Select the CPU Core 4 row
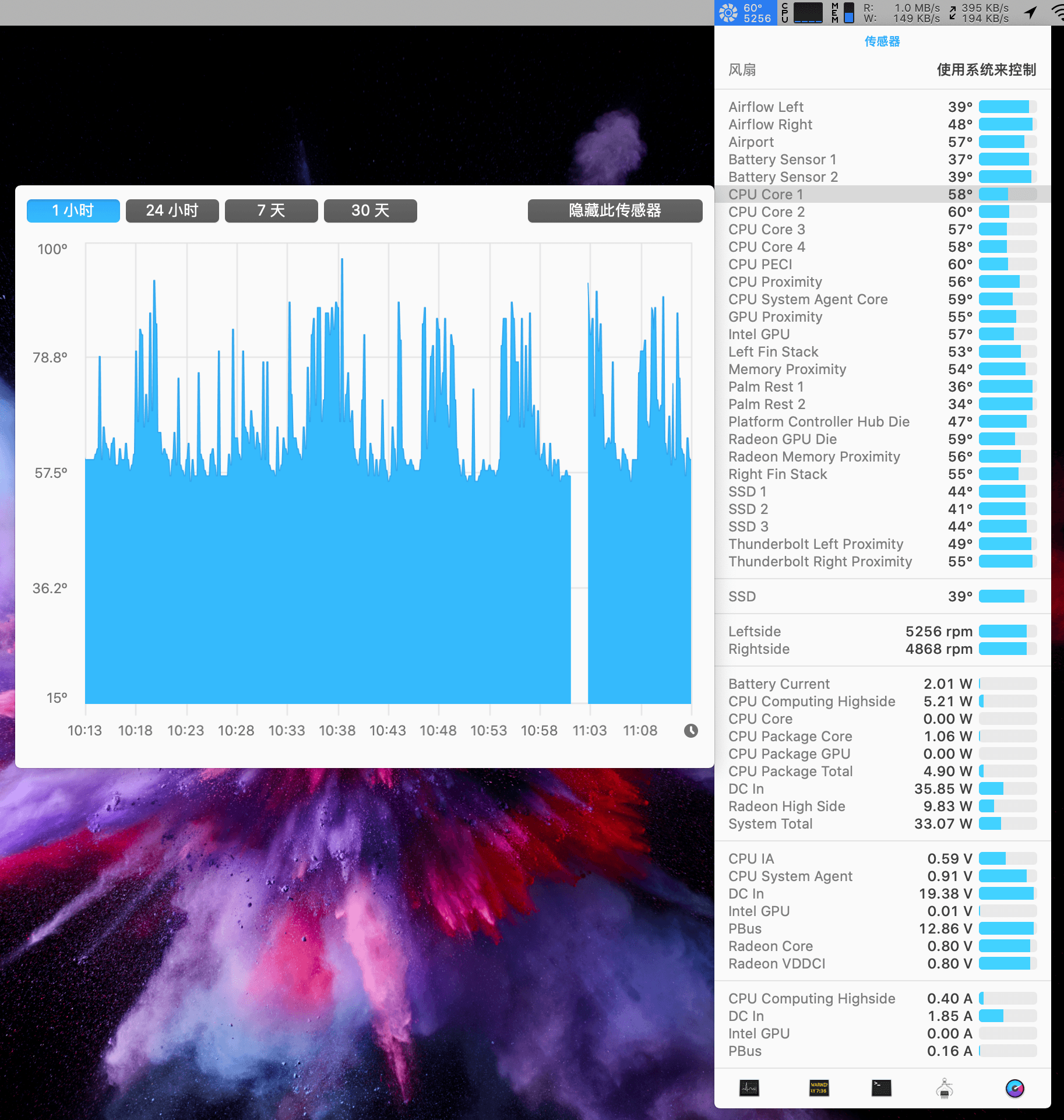Screen dimensions: 1064x1120 [883, 246]
